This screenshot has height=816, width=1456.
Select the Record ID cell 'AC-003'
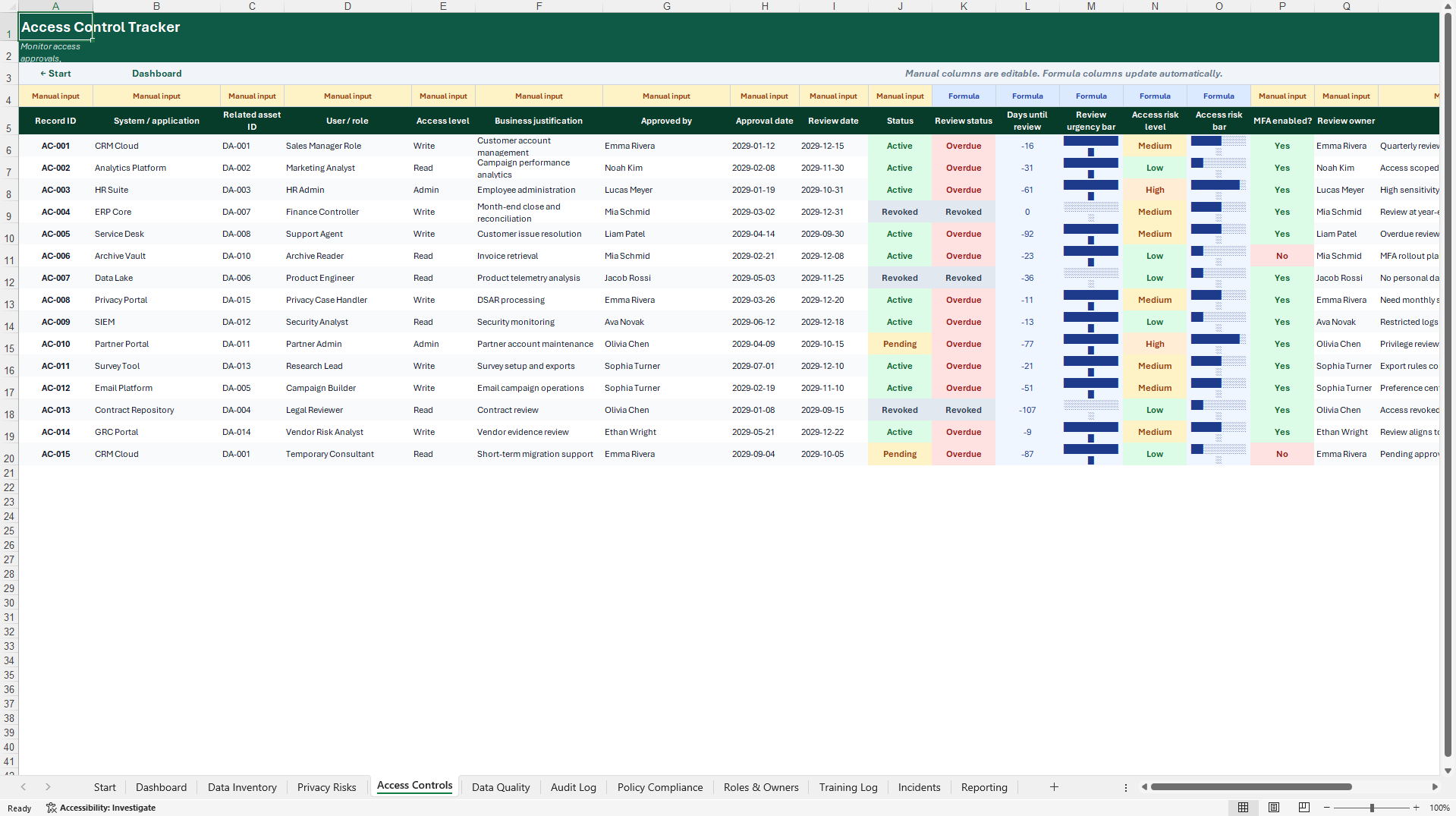tap(55, 190)
